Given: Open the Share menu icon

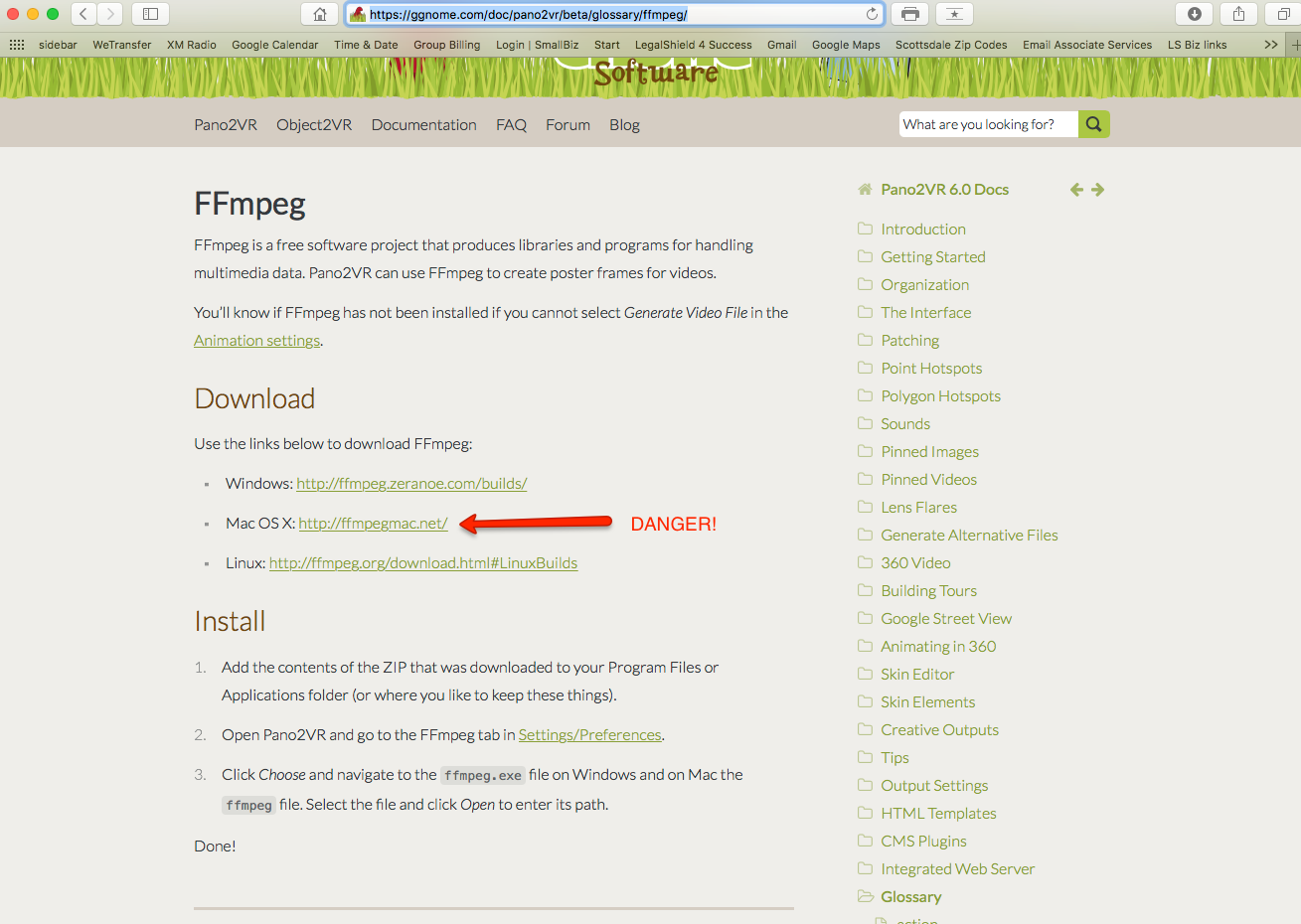Looking at the screenshot, I should coord(1238,14).
